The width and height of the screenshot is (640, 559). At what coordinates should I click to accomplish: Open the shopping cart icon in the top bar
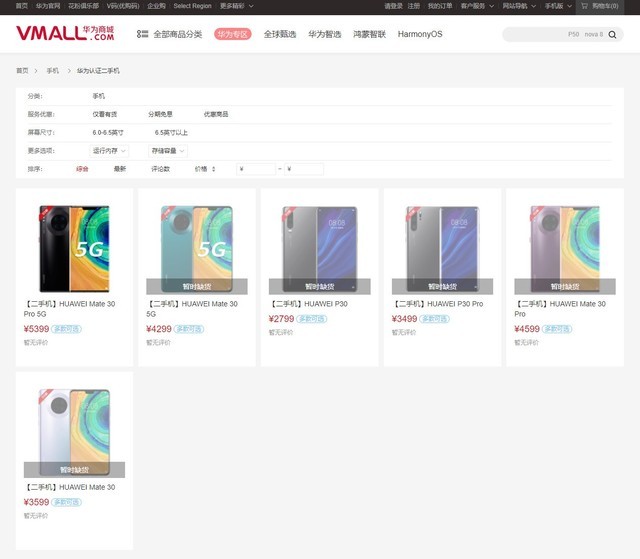pos(584,6)
